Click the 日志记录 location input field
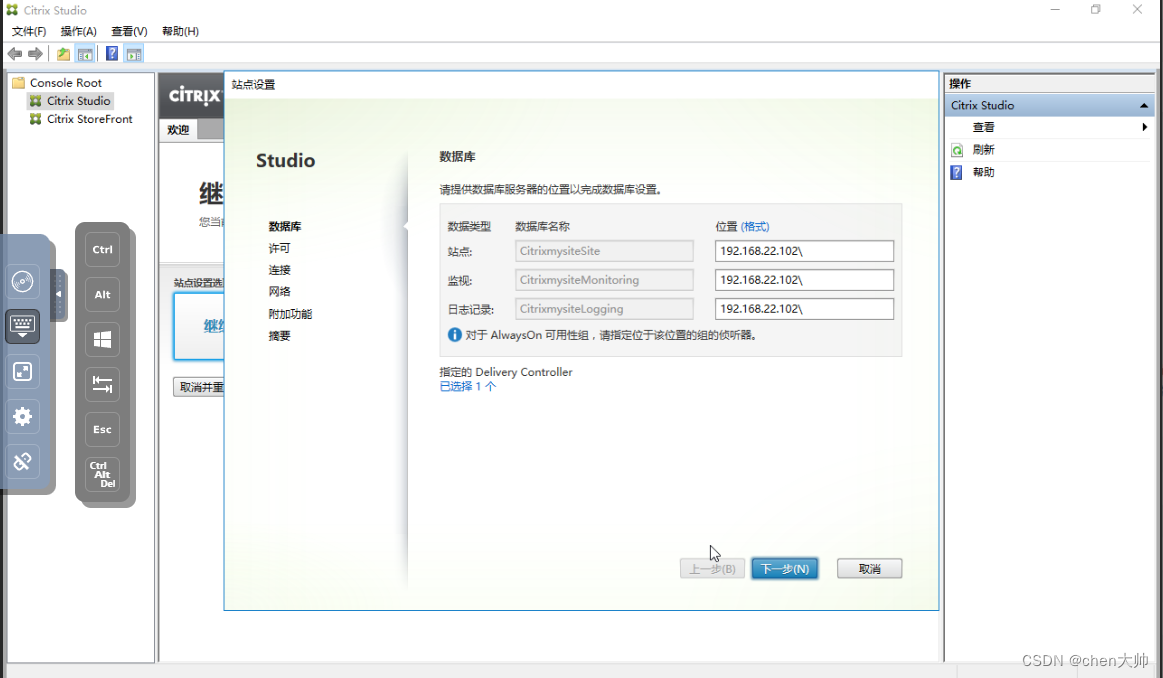Viewport: 1163px width, 678px height. click(804, 309)
